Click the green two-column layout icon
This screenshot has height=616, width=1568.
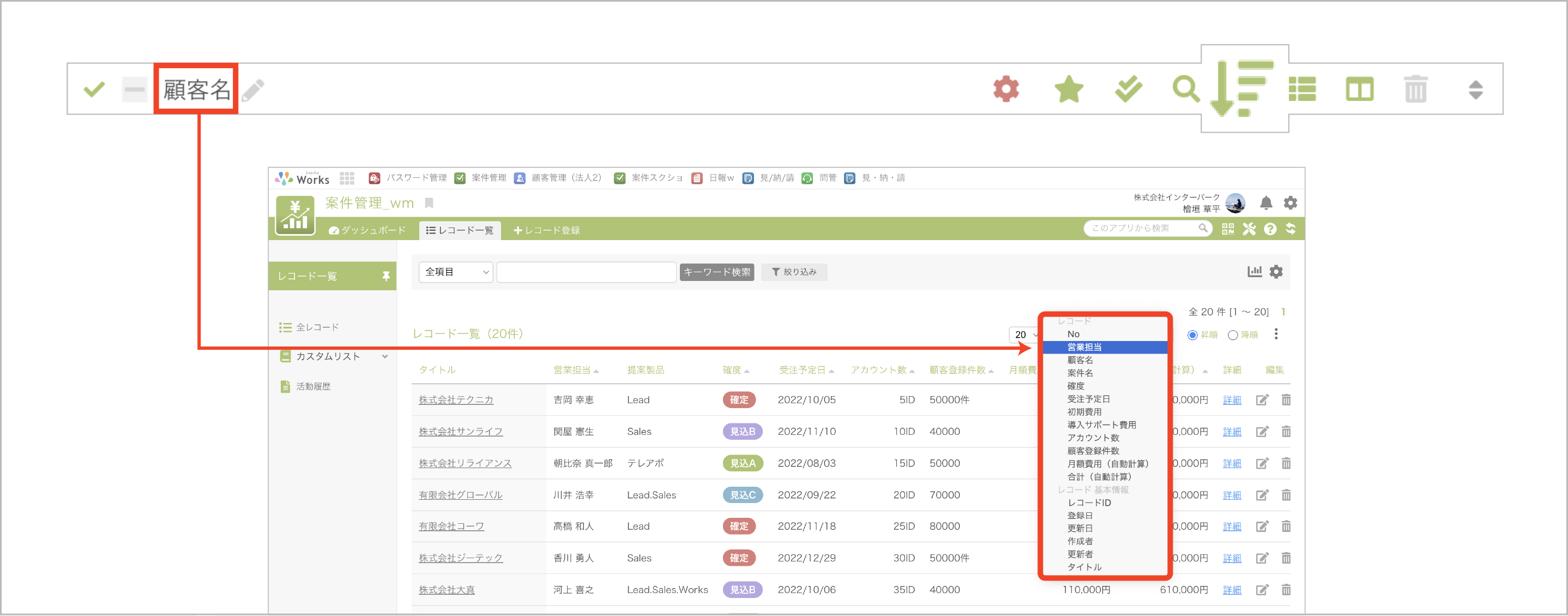(1359, 89)
